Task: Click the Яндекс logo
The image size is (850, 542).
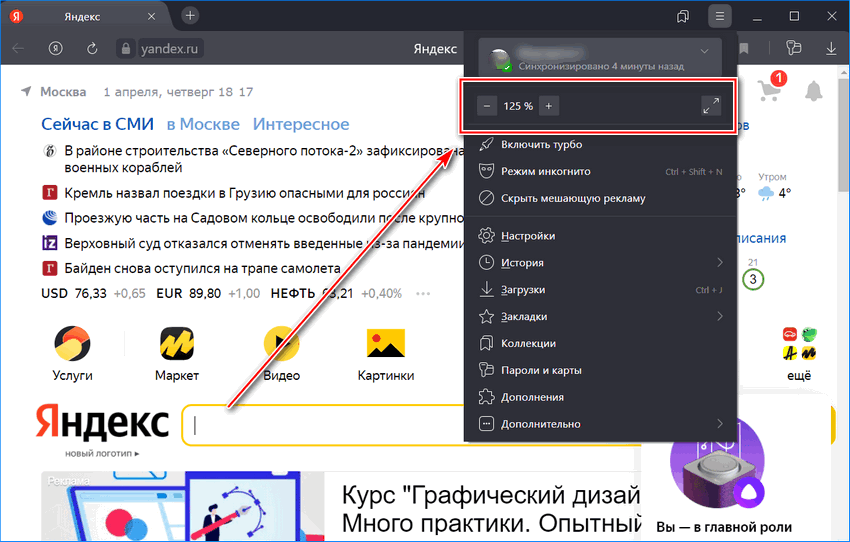Action: [x=102, y=421]
